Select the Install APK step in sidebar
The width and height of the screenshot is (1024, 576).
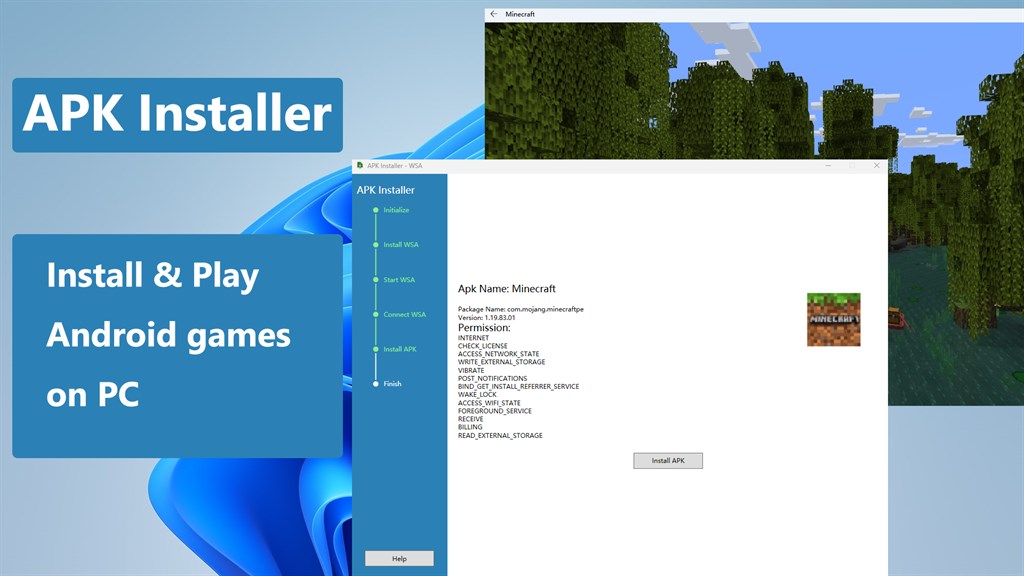pos(399,349)
